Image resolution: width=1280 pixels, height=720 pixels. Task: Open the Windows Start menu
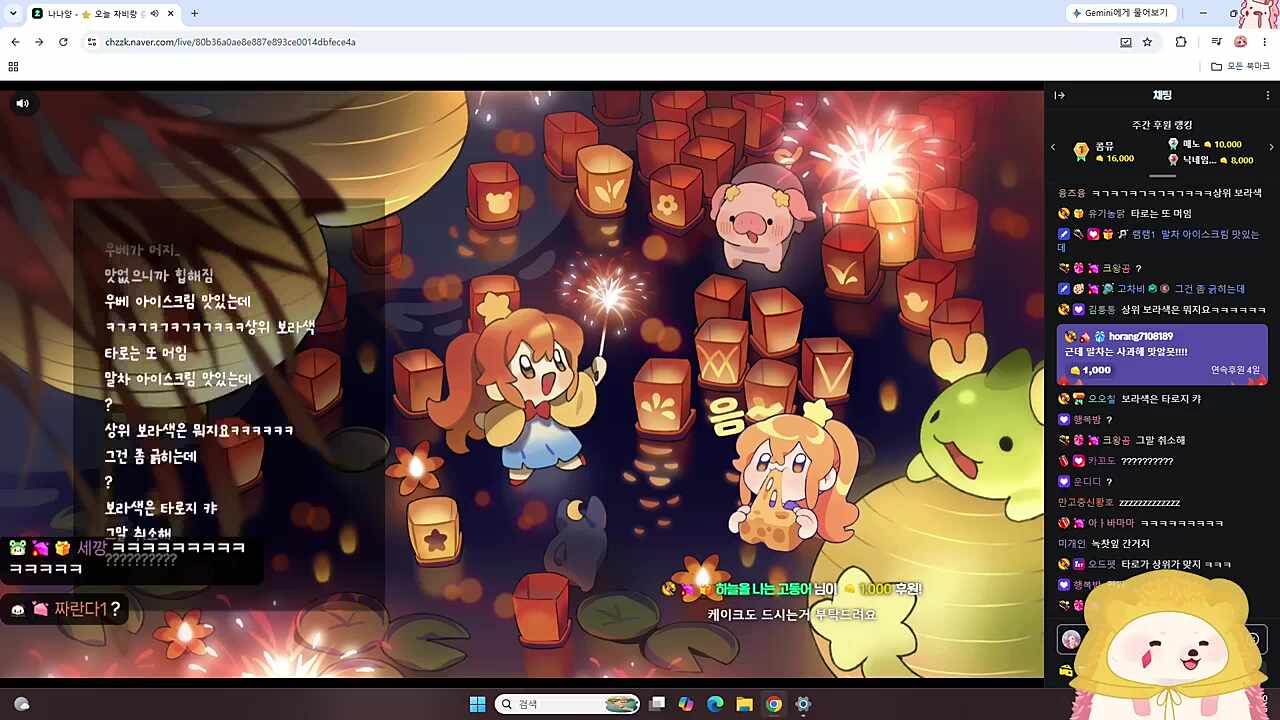coord(477,704)
